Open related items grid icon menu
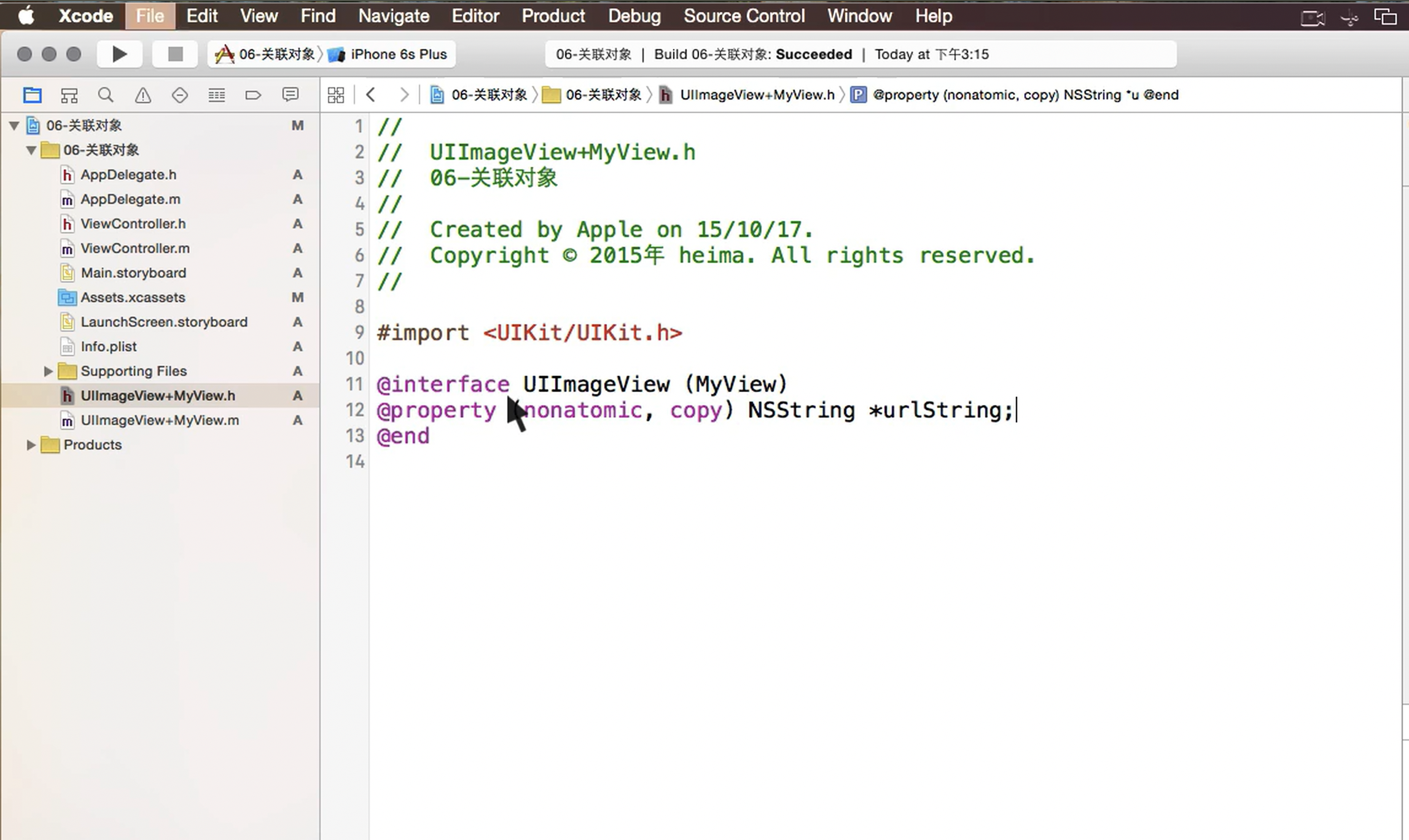This screenshot has height=840, width=1409. 336,95
